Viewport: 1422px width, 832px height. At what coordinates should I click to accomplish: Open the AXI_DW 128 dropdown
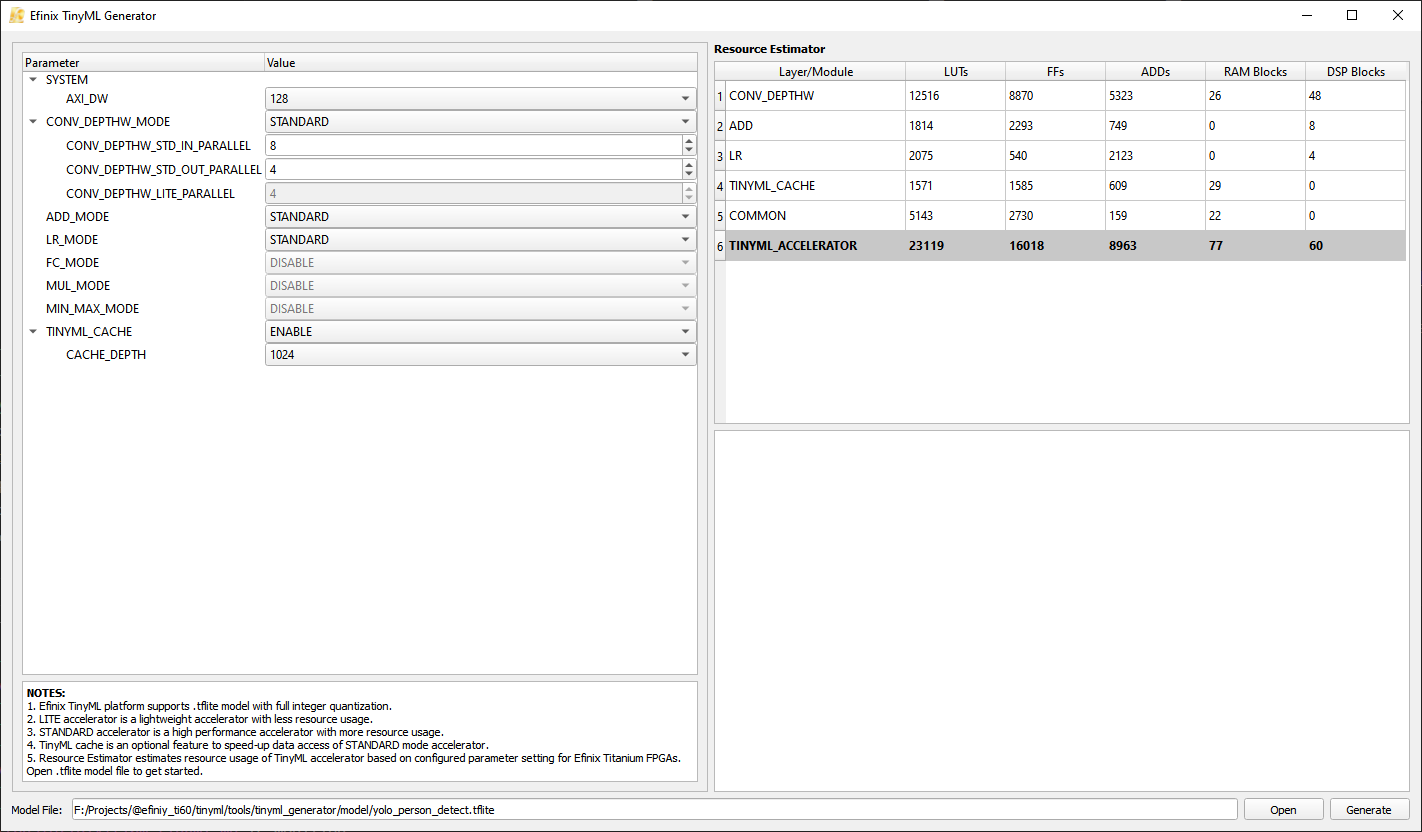coord(481,99)
